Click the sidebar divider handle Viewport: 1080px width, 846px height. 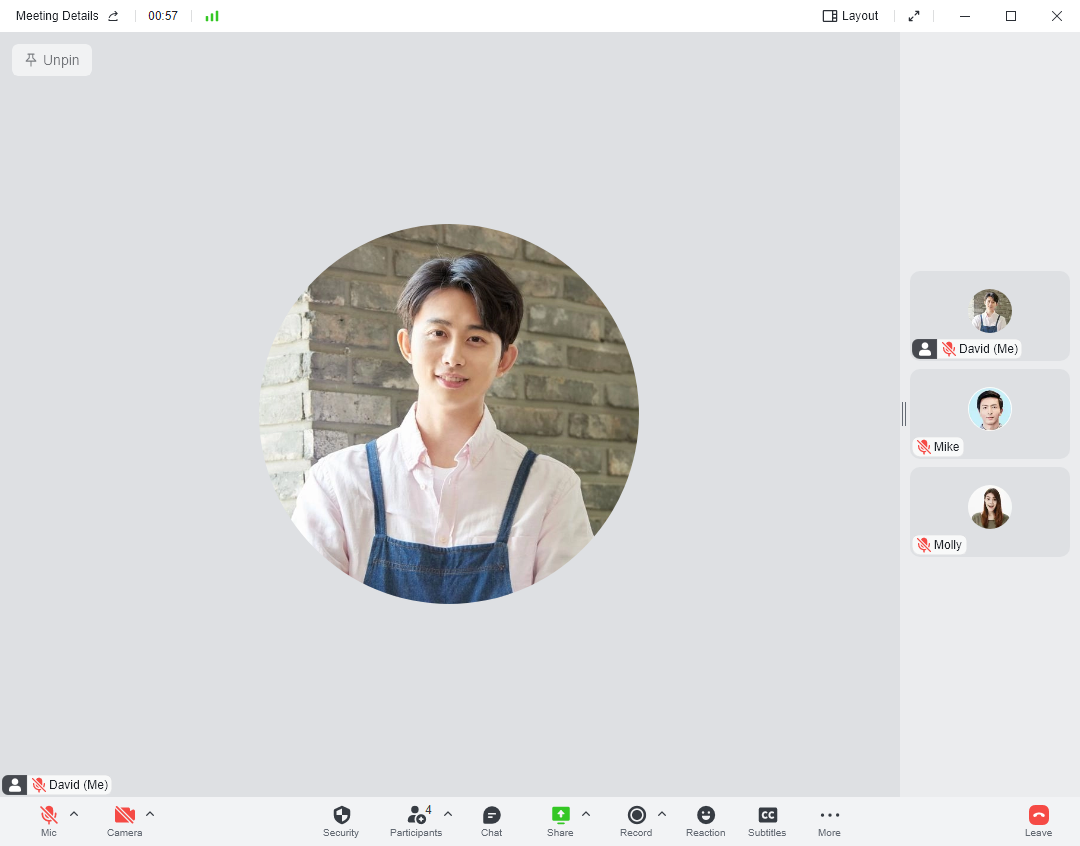click(904, 414)
